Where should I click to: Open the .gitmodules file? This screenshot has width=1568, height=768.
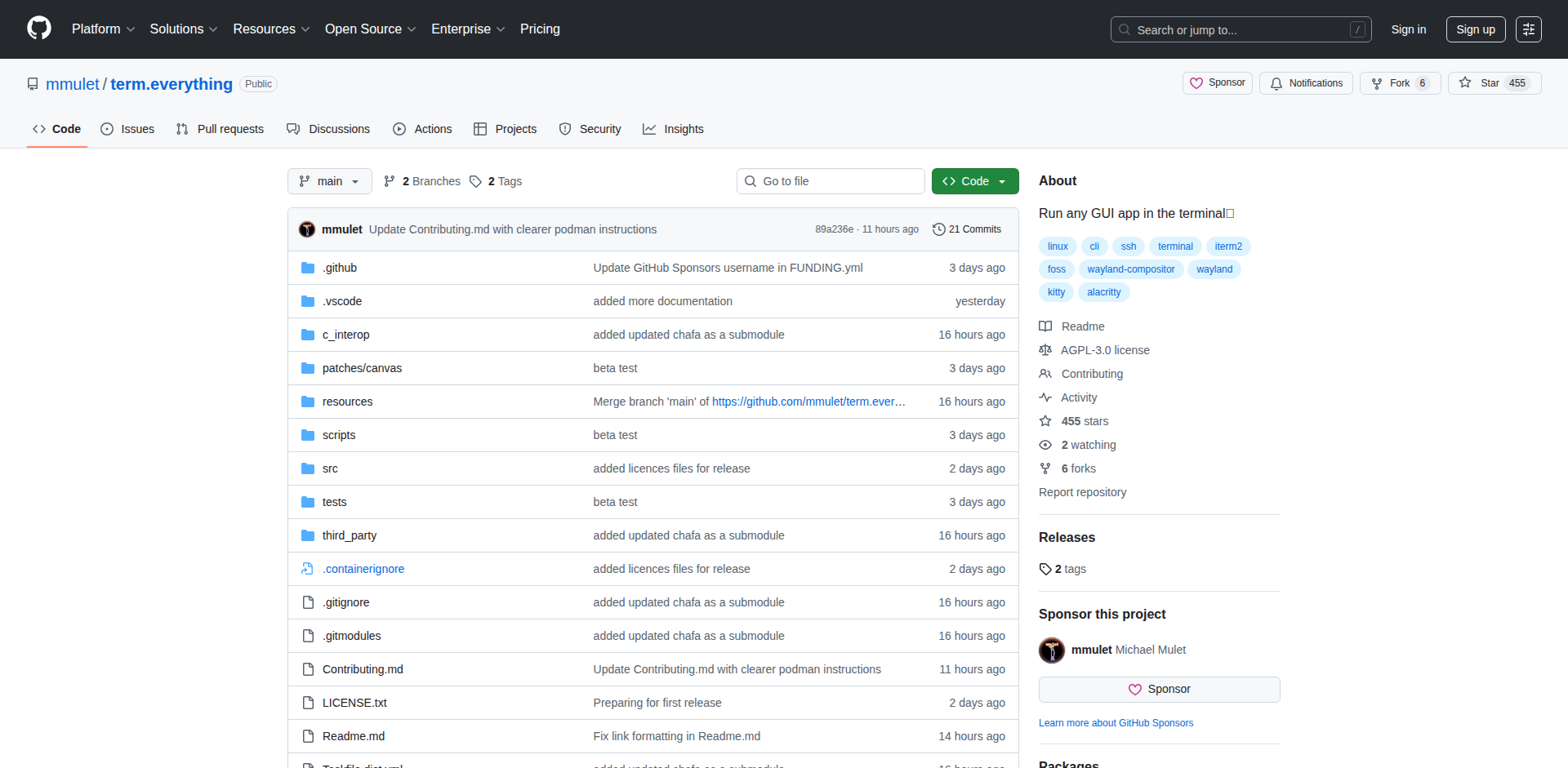coord(351,636)
